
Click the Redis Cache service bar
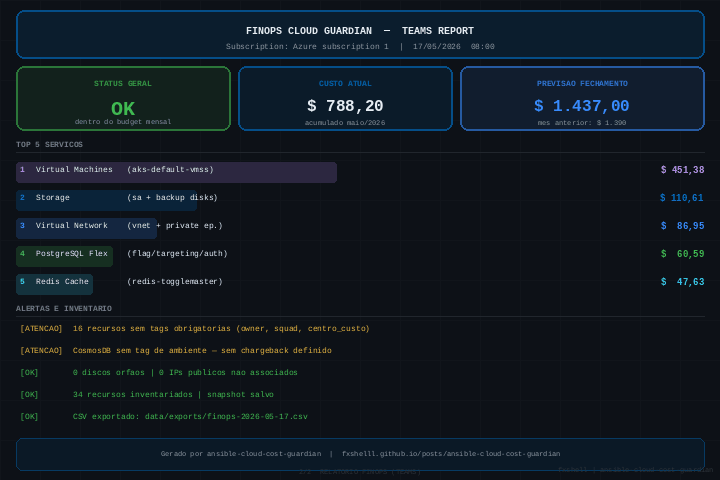tap(54, 284)
